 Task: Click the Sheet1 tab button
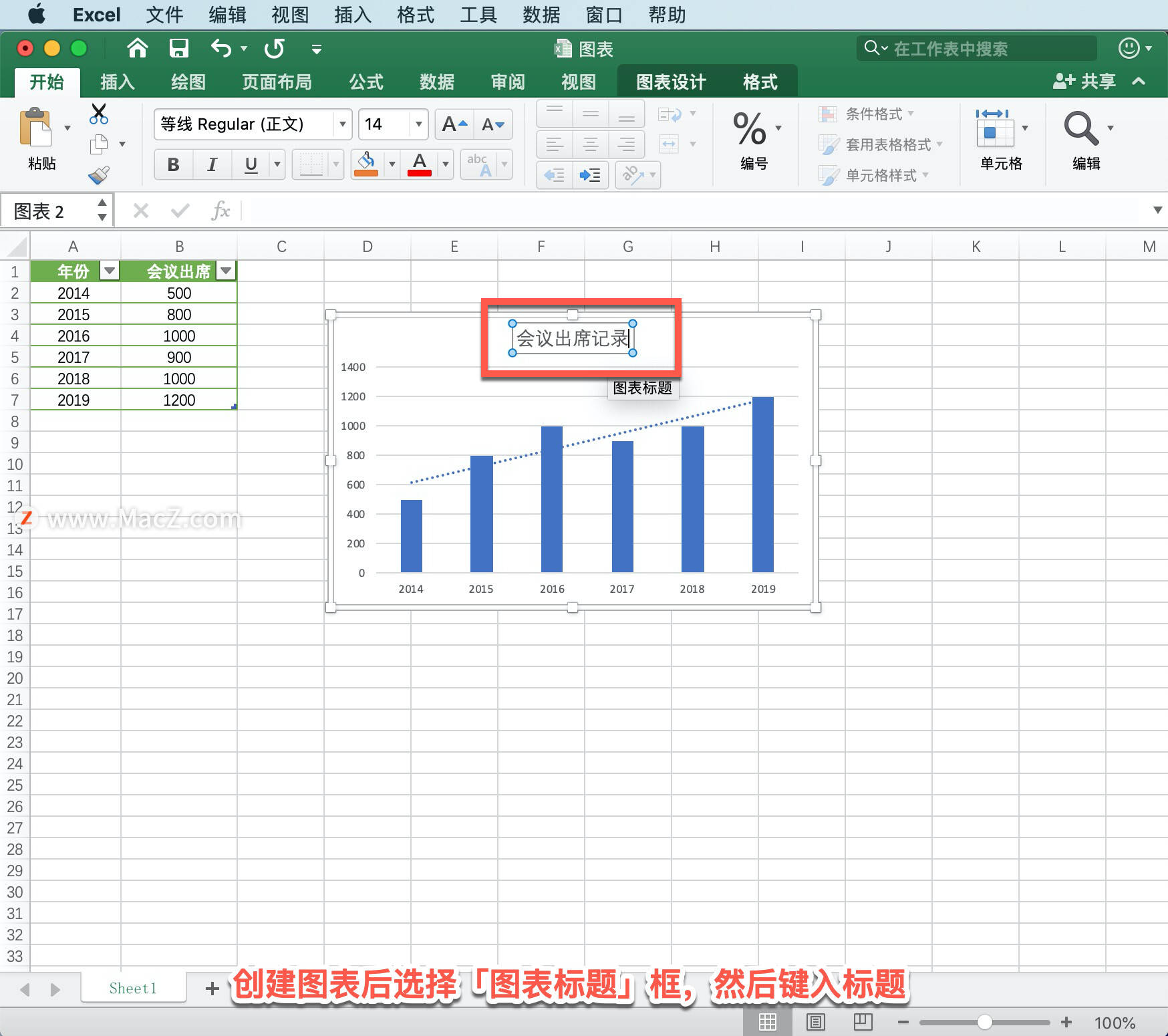[132, 988]
